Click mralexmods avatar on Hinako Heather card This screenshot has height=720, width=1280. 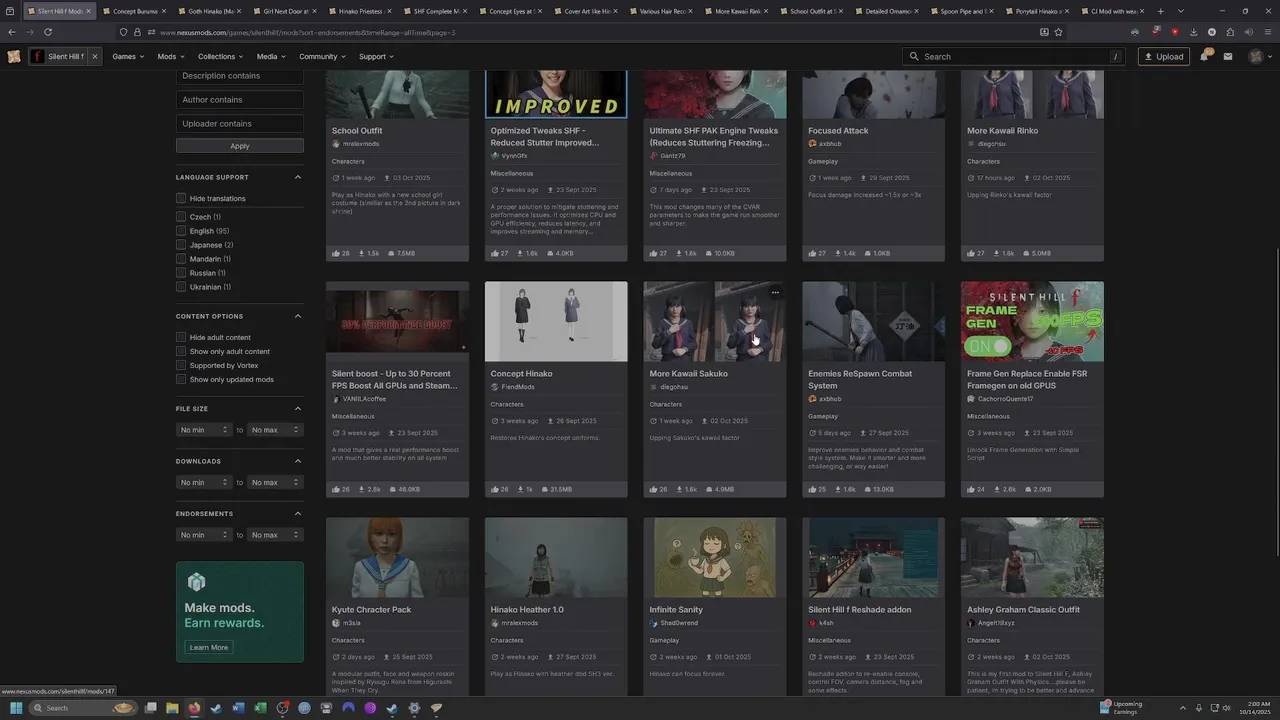pos(495,623)
